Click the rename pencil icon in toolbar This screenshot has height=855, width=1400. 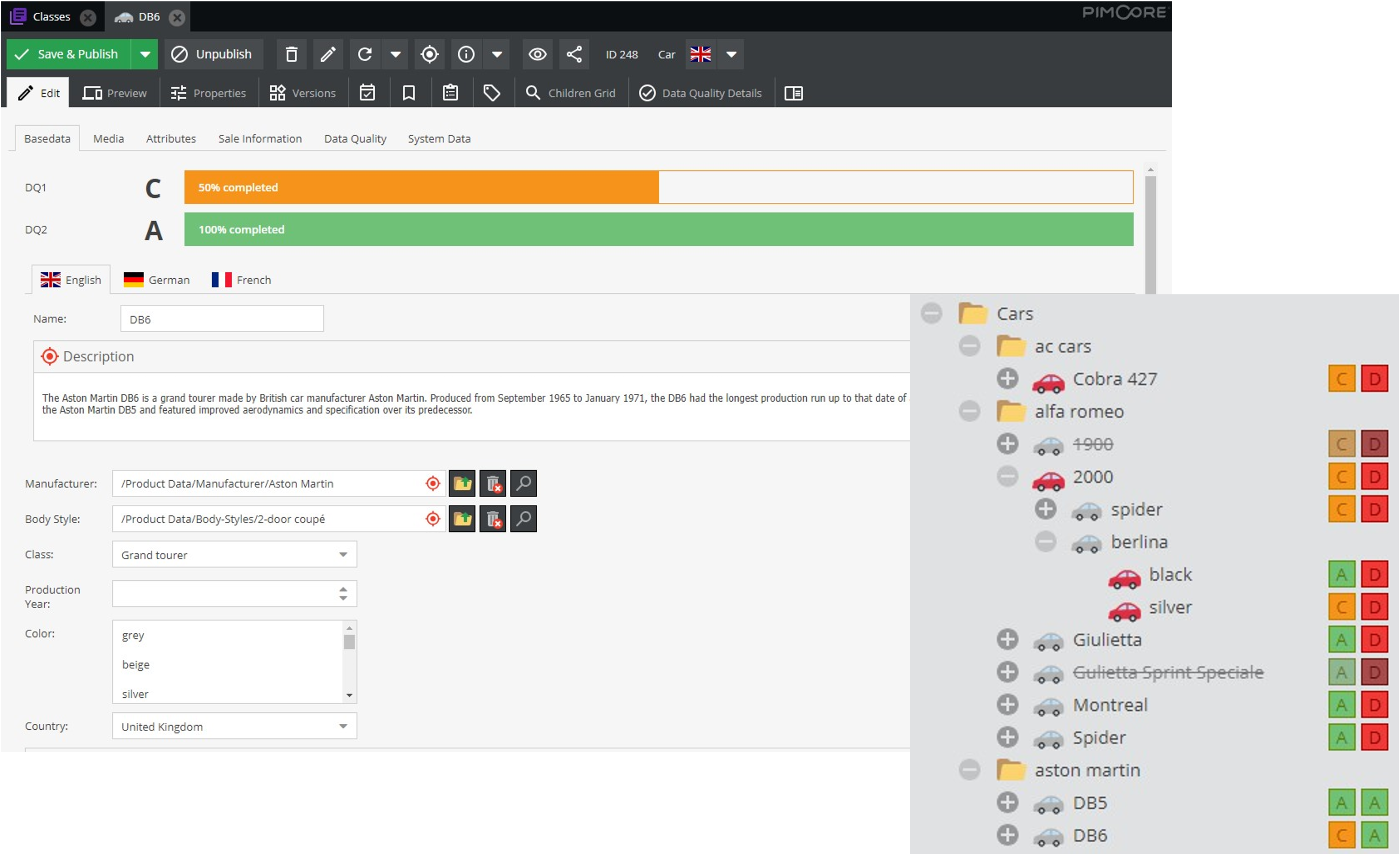(328, 55)
